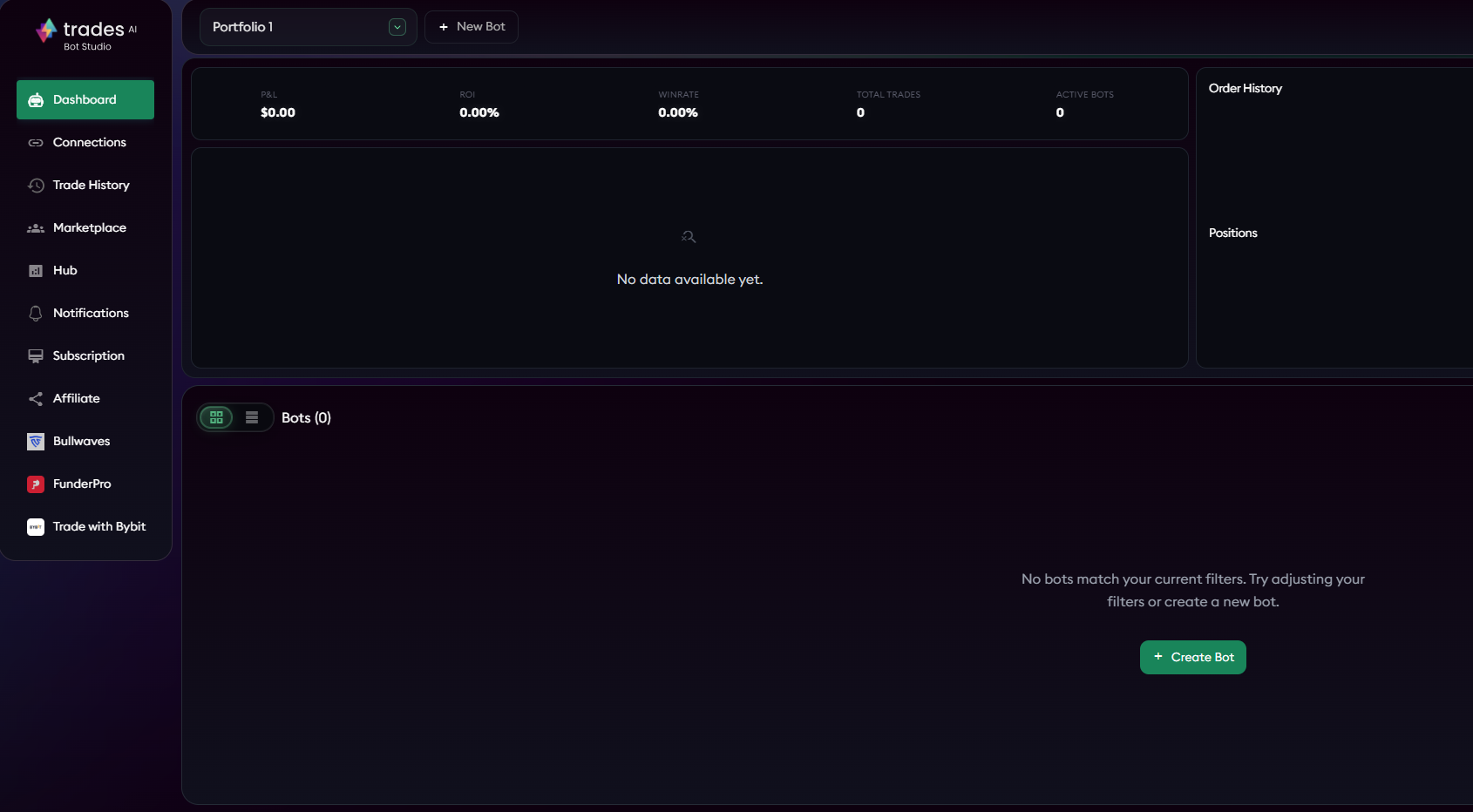Click the Connections link icon in sidebar
This screenshot has width=1473, height=812.
pos(36,143)
